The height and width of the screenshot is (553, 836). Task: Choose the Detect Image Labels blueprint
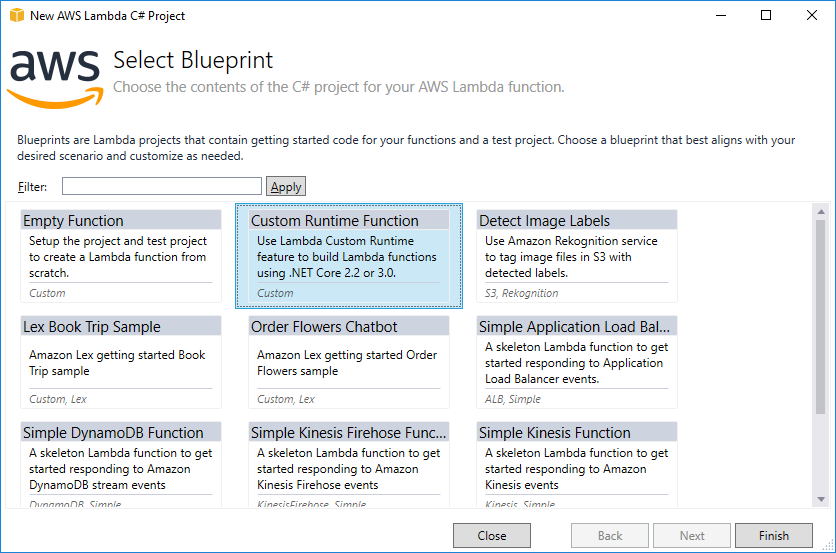point(577,256)
